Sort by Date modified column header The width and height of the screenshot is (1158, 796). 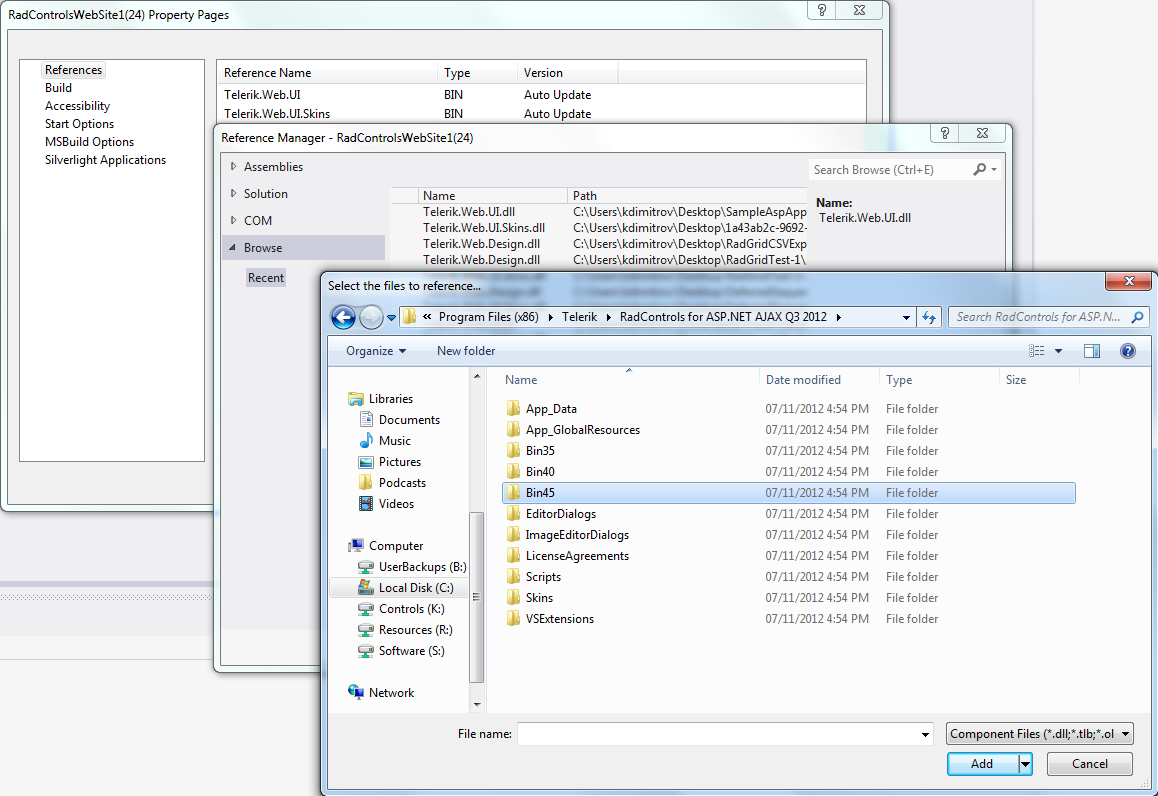click(803, 380)
